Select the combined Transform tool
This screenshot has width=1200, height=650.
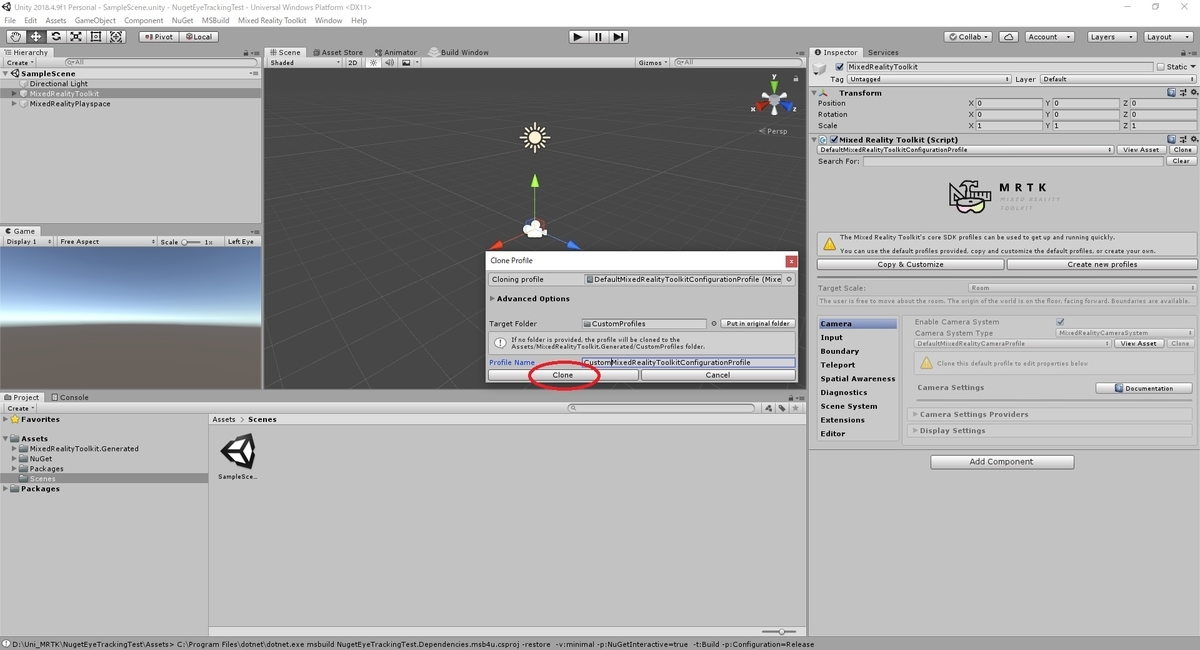tap(116, 36)
